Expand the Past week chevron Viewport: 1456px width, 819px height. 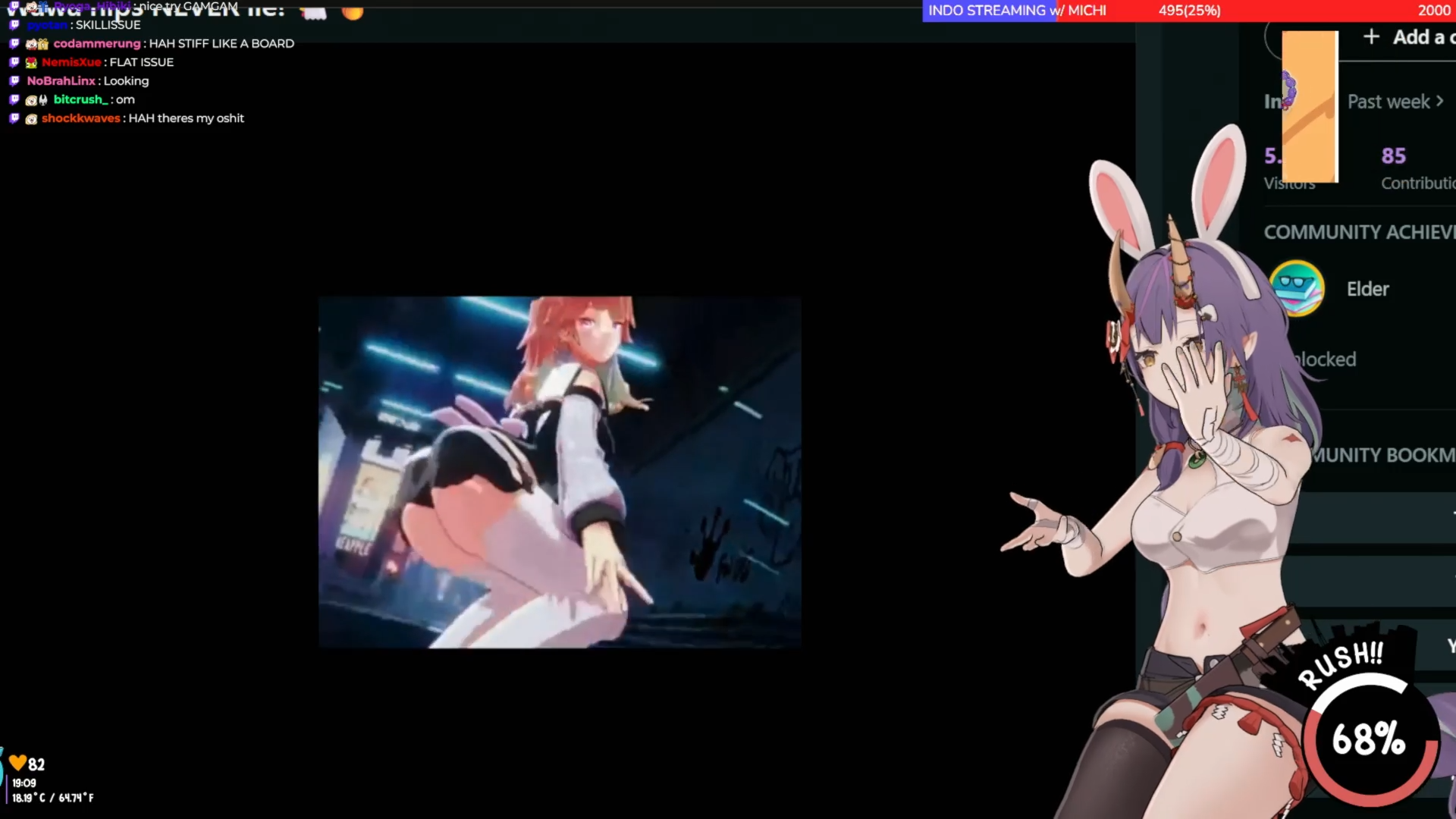coord(1440,101)
